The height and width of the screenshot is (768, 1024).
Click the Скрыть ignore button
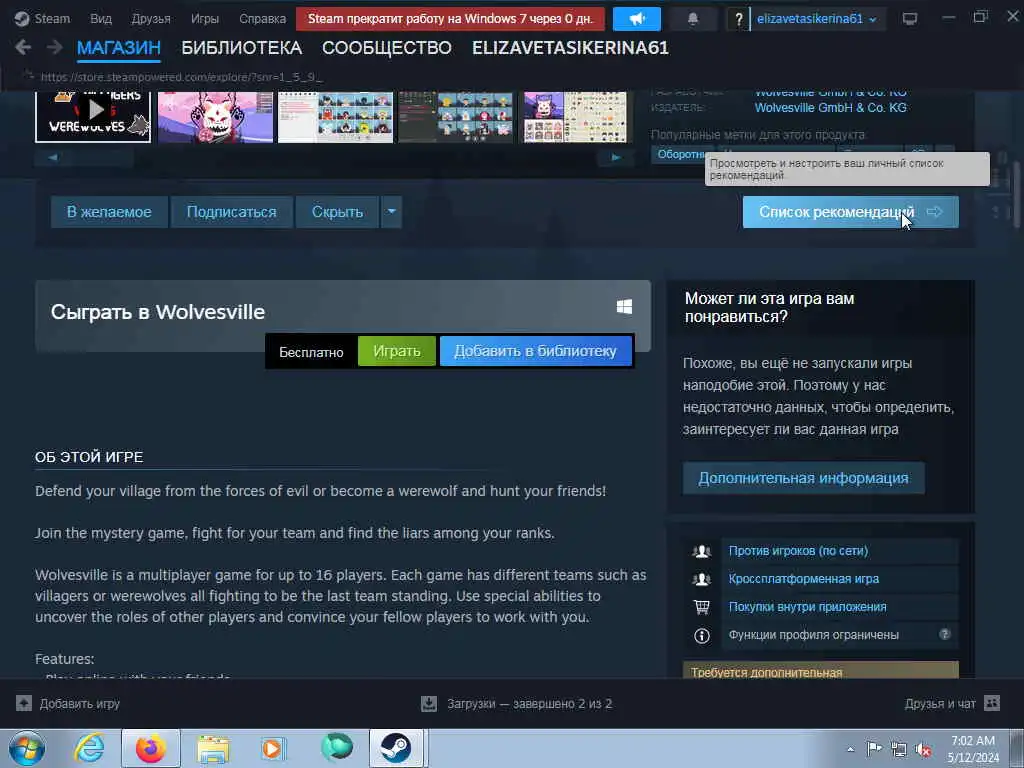(x=337, y=212)
